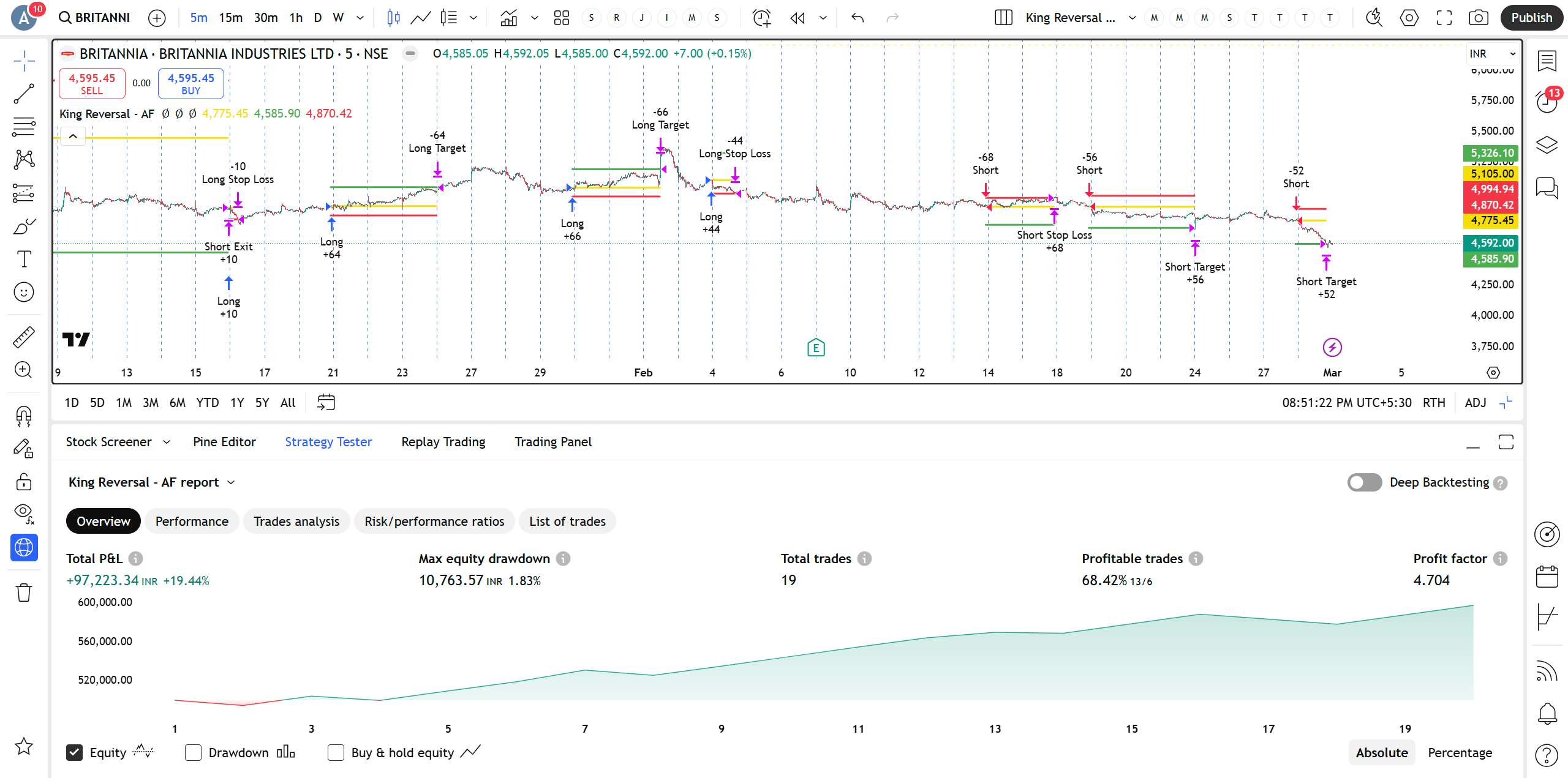Toggle lock all drawing tools
Image resolution: width=1568 pixels, height=778 pixels.
(24, 482)
